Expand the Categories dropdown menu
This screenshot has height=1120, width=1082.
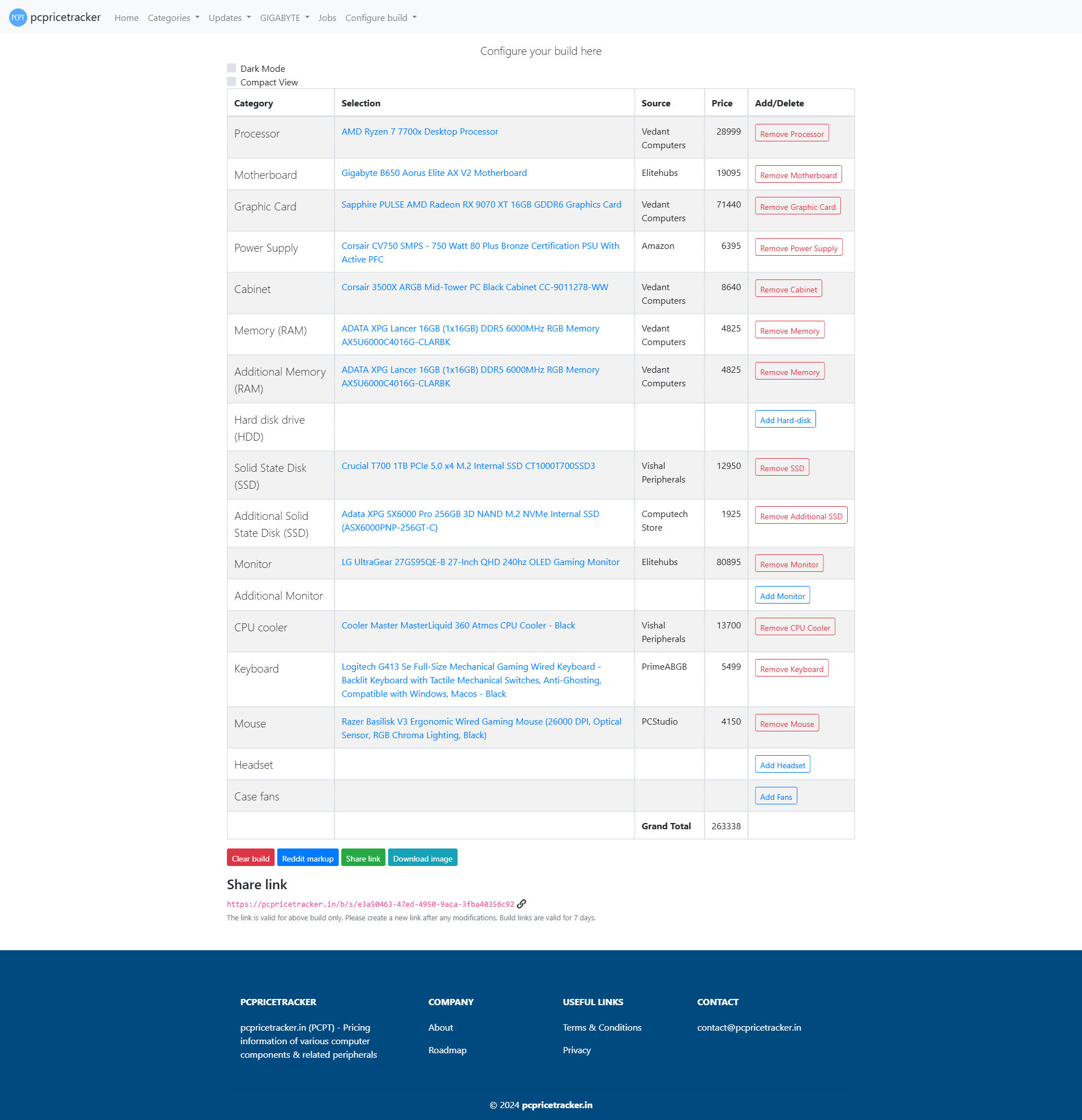tap(173, 18)
